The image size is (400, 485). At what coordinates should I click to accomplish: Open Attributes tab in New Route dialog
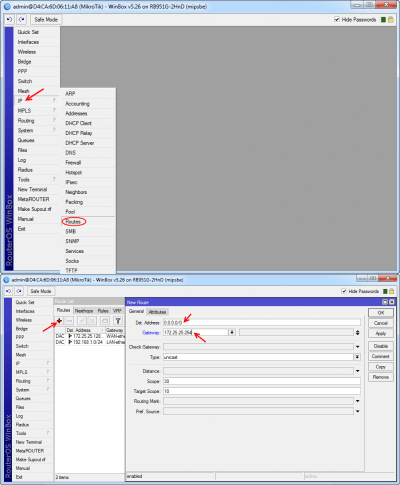pos(157,312)
